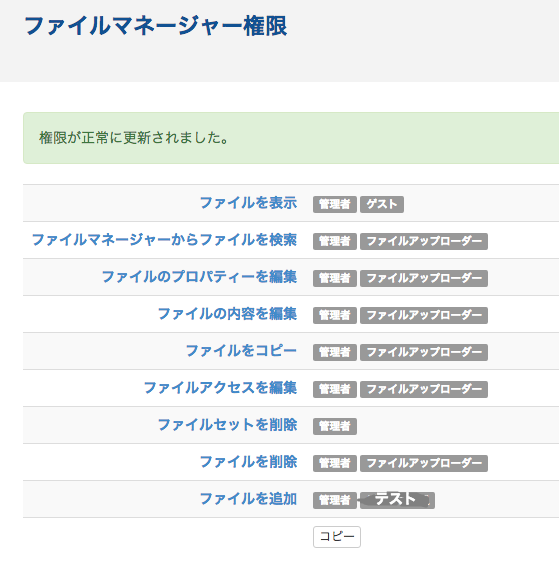Viewport: 559px width, 576px height.
Task: Open ファイルアクセスを編集 permission link
Action: pyautogui.click(x=220, y=388)
